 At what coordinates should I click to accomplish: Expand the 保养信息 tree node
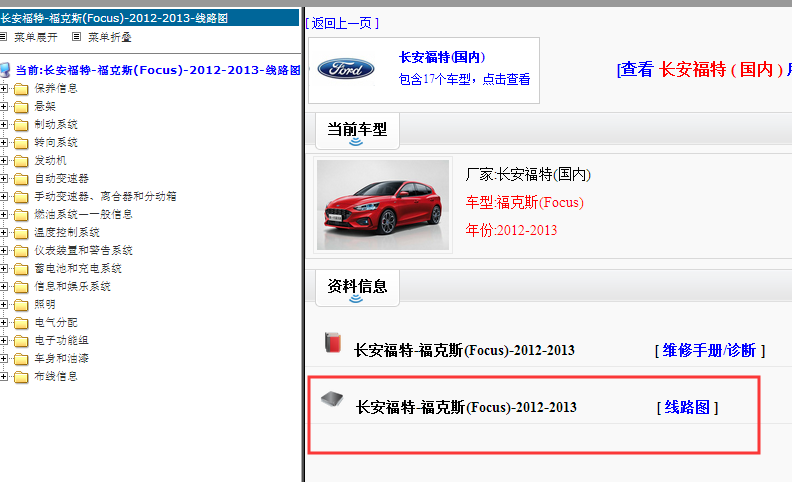4,88
